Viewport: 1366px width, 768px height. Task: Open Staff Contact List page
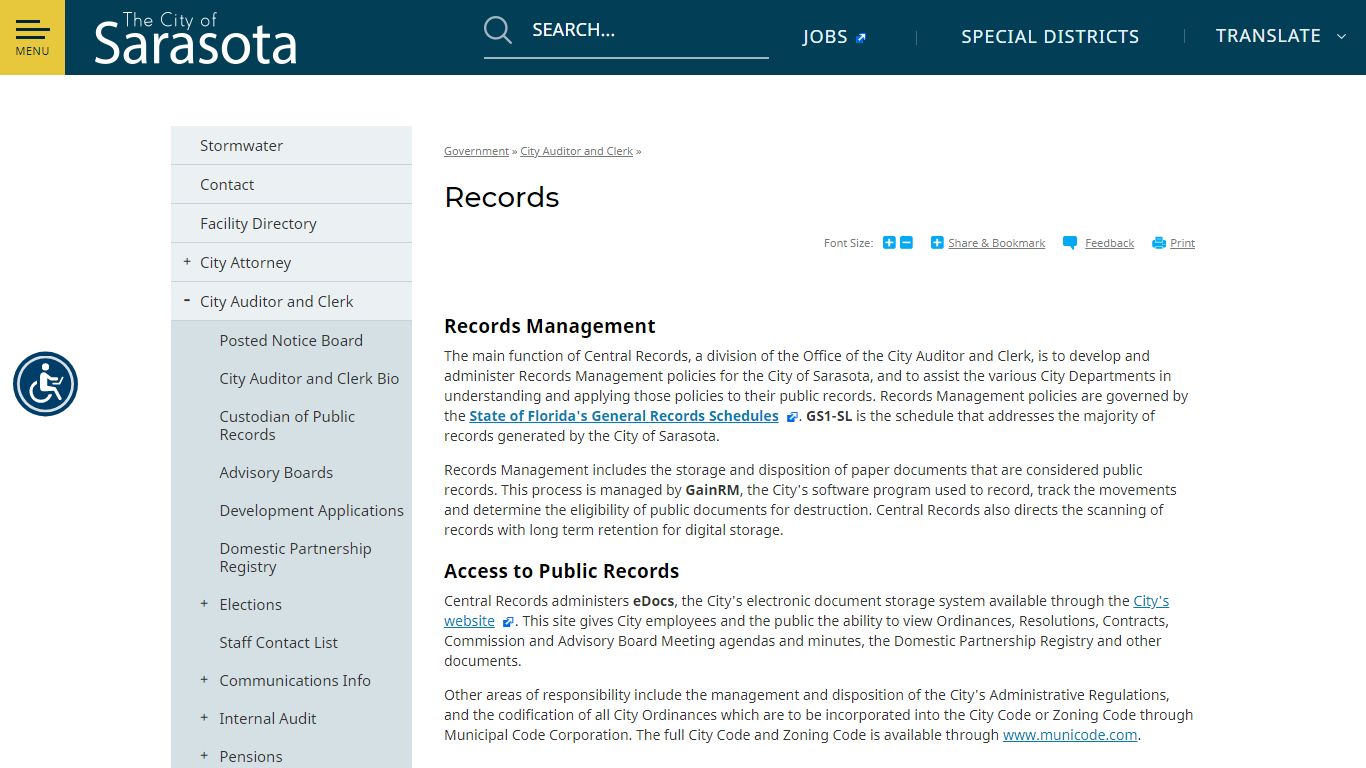click(278, 642)
